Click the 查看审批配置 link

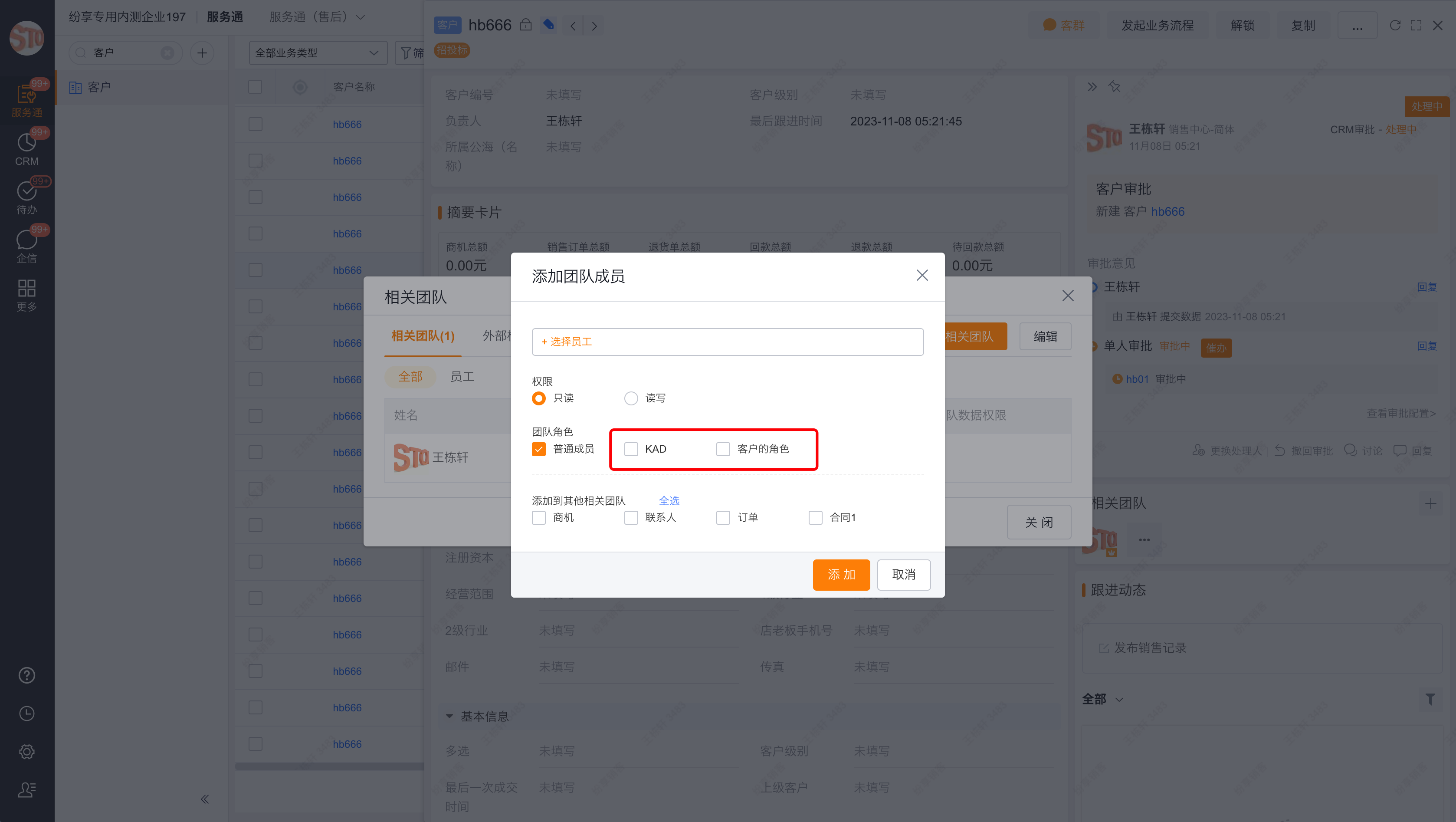click(1400, 413)
